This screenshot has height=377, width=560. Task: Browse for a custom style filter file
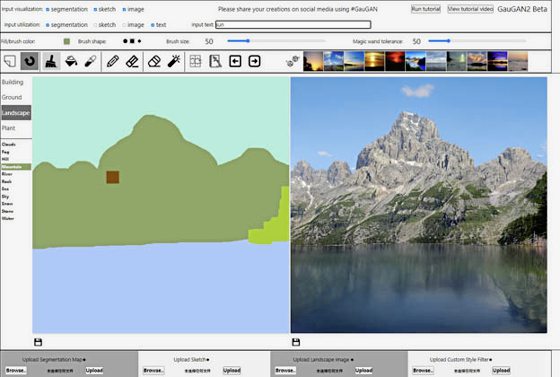(x=423, y=371)
